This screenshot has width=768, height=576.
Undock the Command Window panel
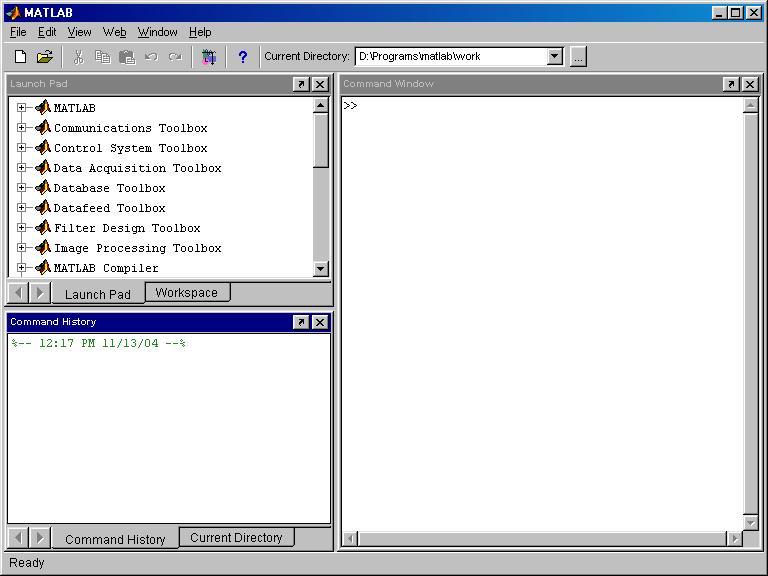731,84
